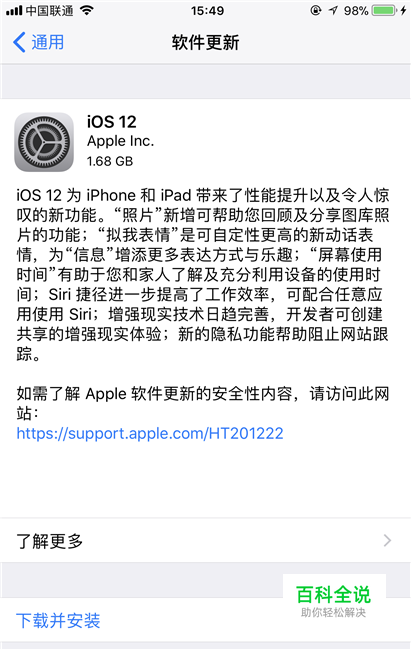Tap the Apple Inc. developer label
Image resolution: width=411 pixels, height=649 pixels.
click(x=120, y=141)
